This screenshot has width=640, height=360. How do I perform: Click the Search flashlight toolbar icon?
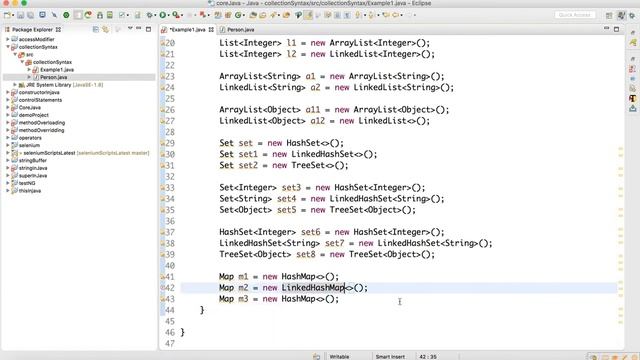pyautogui.click(x=273, y=15)
